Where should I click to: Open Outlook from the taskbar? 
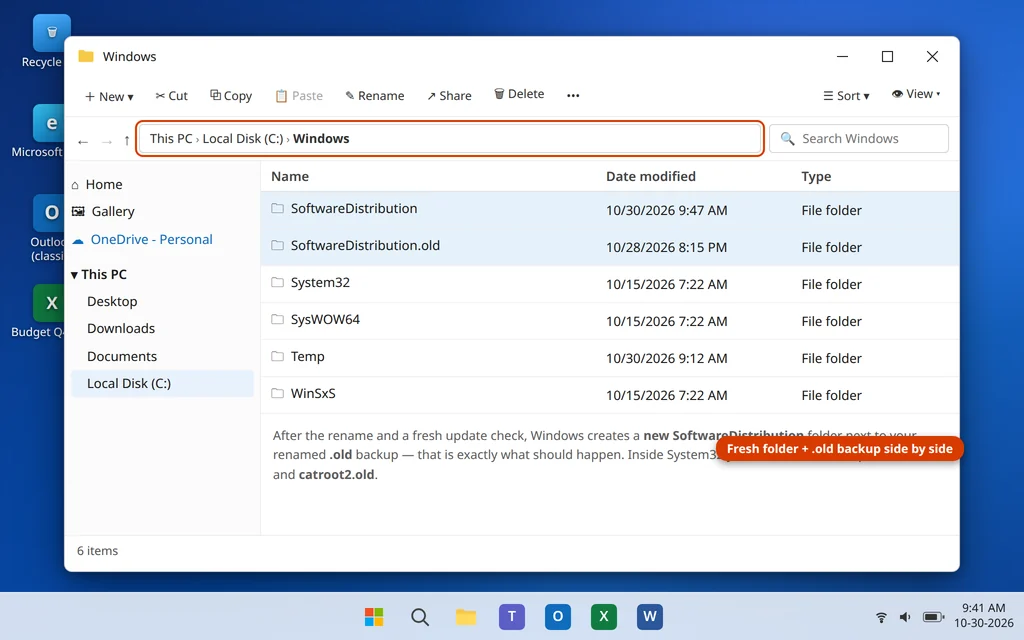pyautogui.click(x=558, y=617)
